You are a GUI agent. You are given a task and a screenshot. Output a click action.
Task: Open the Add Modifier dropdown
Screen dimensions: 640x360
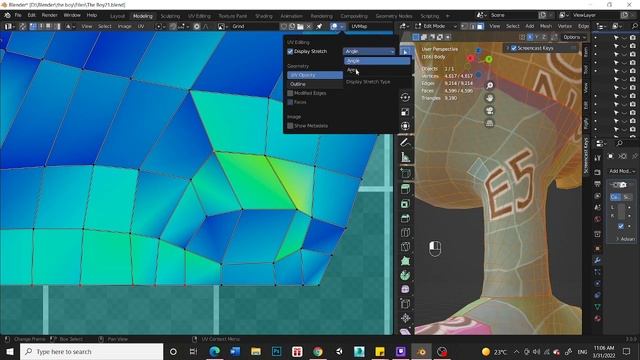(x=622, y=171)
